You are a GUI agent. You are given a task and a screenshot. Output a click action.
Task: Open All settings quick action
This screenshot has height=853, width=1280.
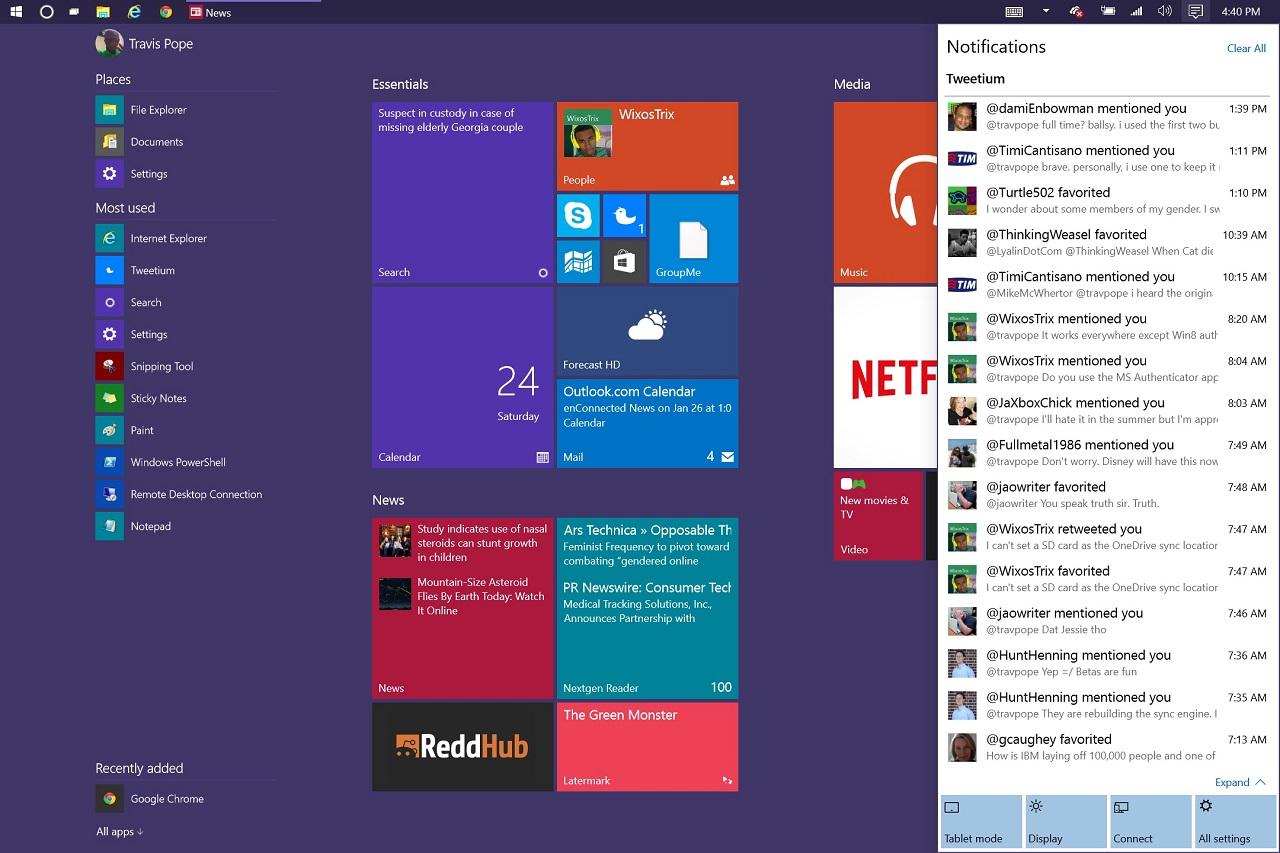coord(1236,821)
